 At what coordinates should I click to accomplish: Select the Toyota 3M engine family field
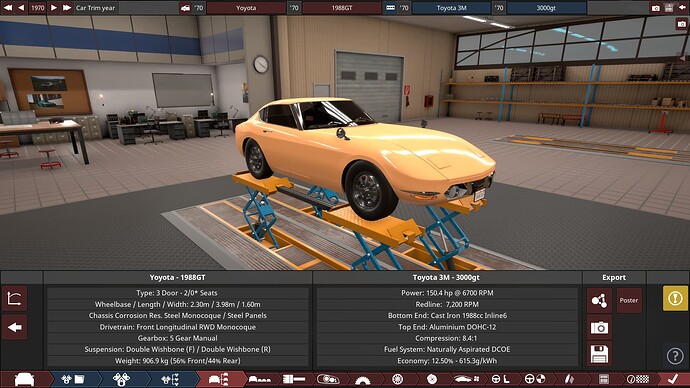pos(451,8)
